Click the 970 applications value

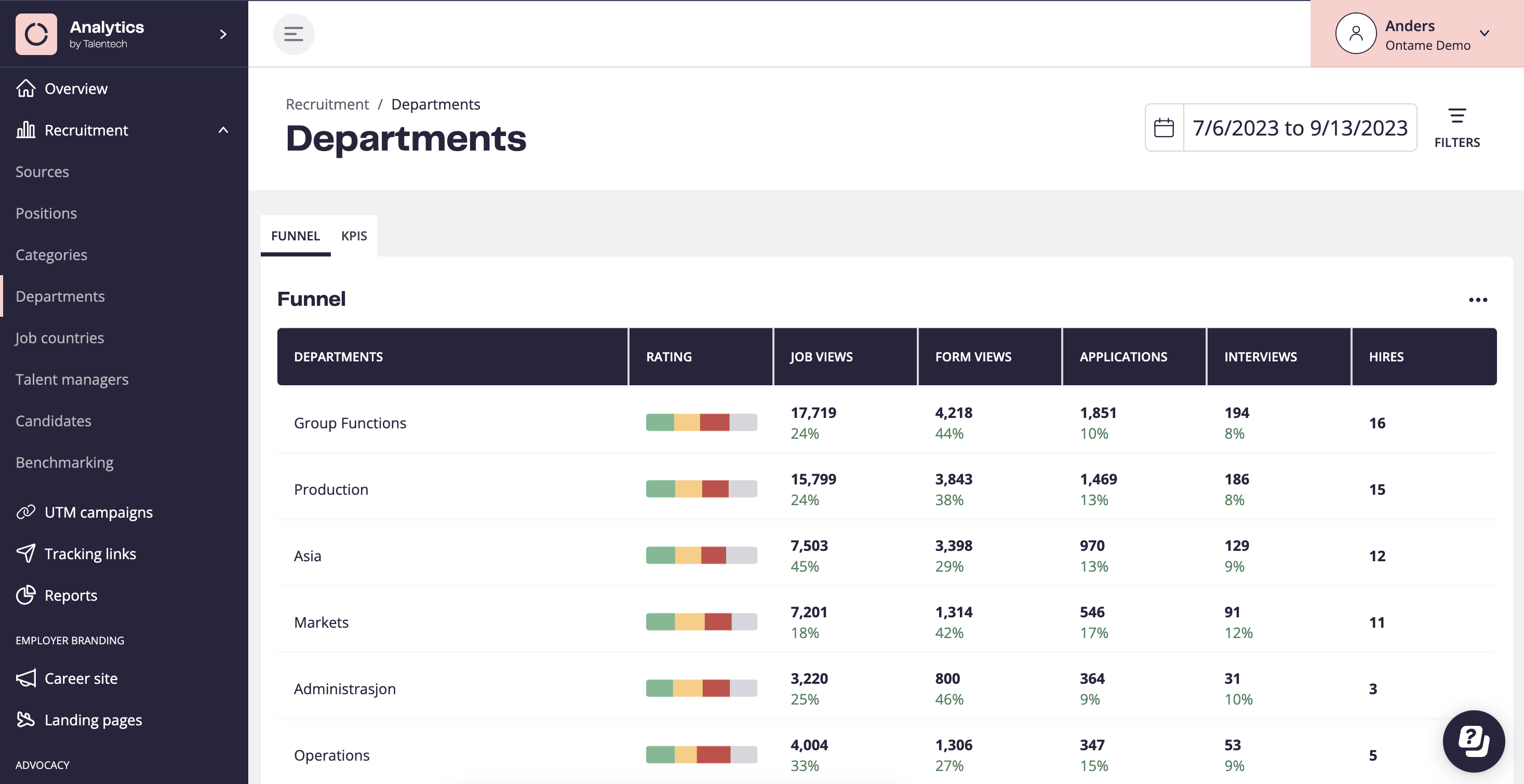(x=1092, y=546)
